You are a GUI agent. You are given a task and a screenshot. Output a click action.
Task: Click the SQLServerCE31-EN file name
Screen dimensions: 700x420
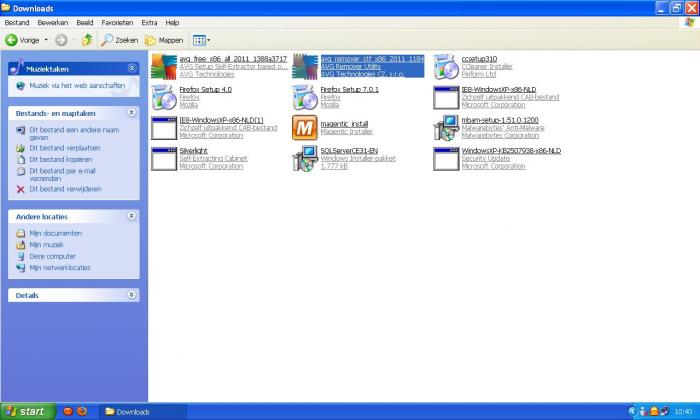[x=349, y=150]
